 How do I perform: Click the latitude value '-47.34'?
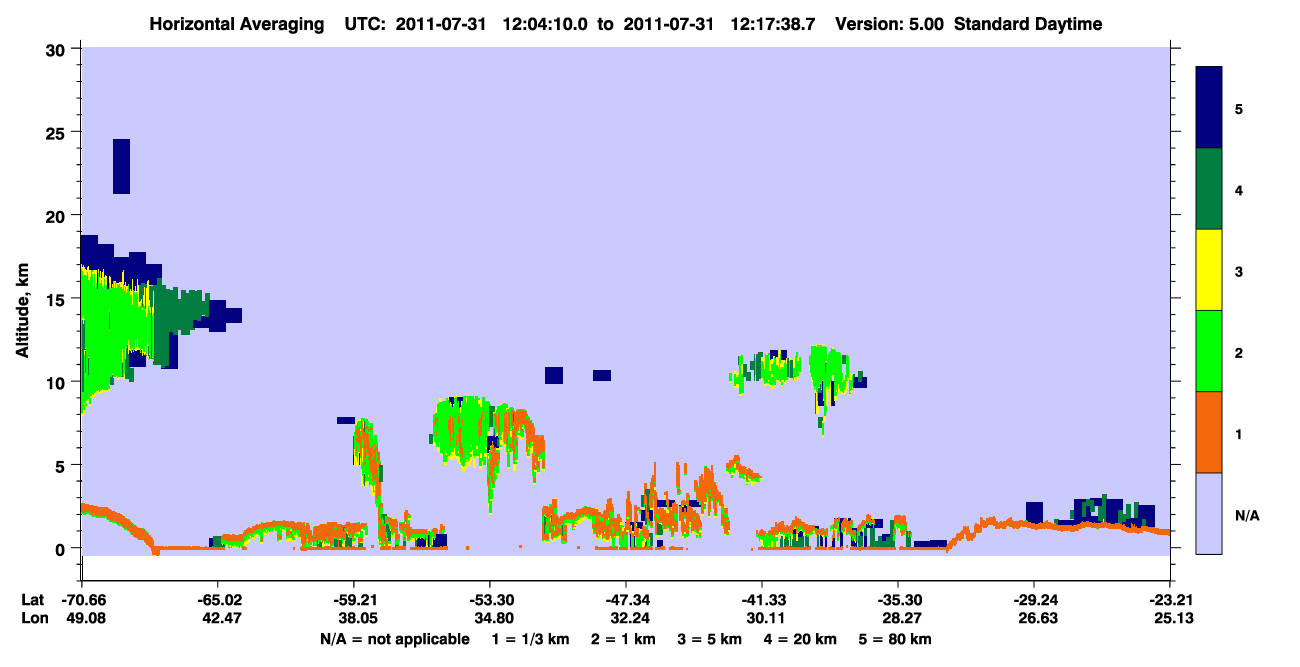point(625,600)
